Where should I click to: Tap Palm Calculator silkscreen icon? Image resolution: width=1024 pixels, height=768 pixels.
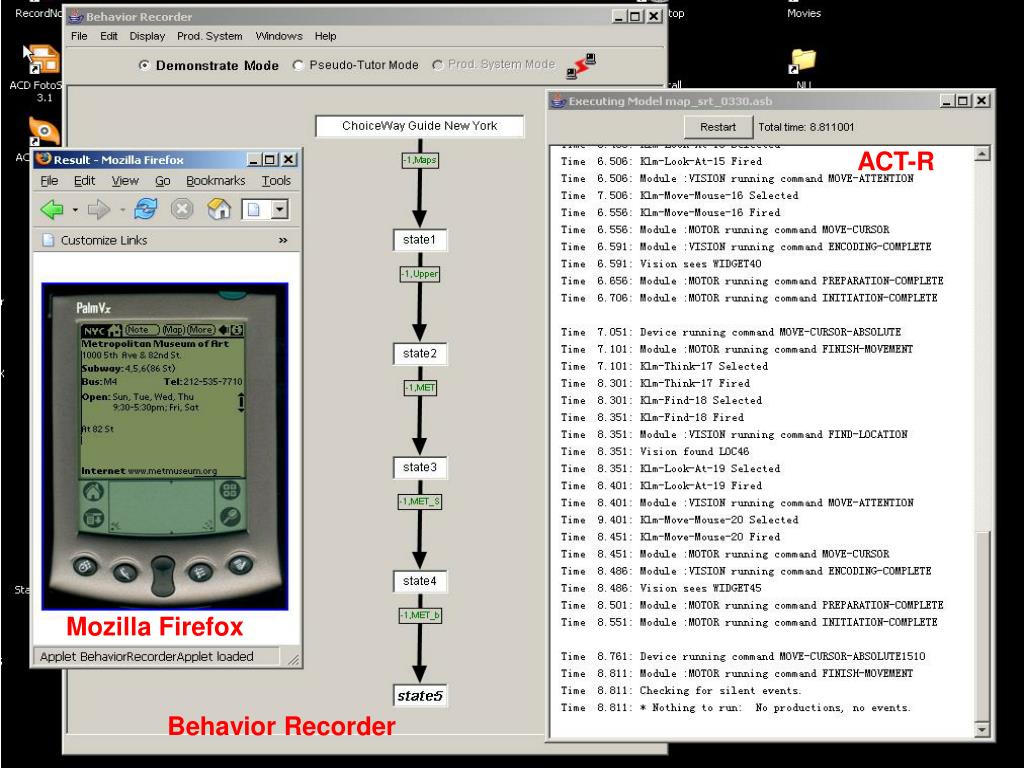pos(229,490)
